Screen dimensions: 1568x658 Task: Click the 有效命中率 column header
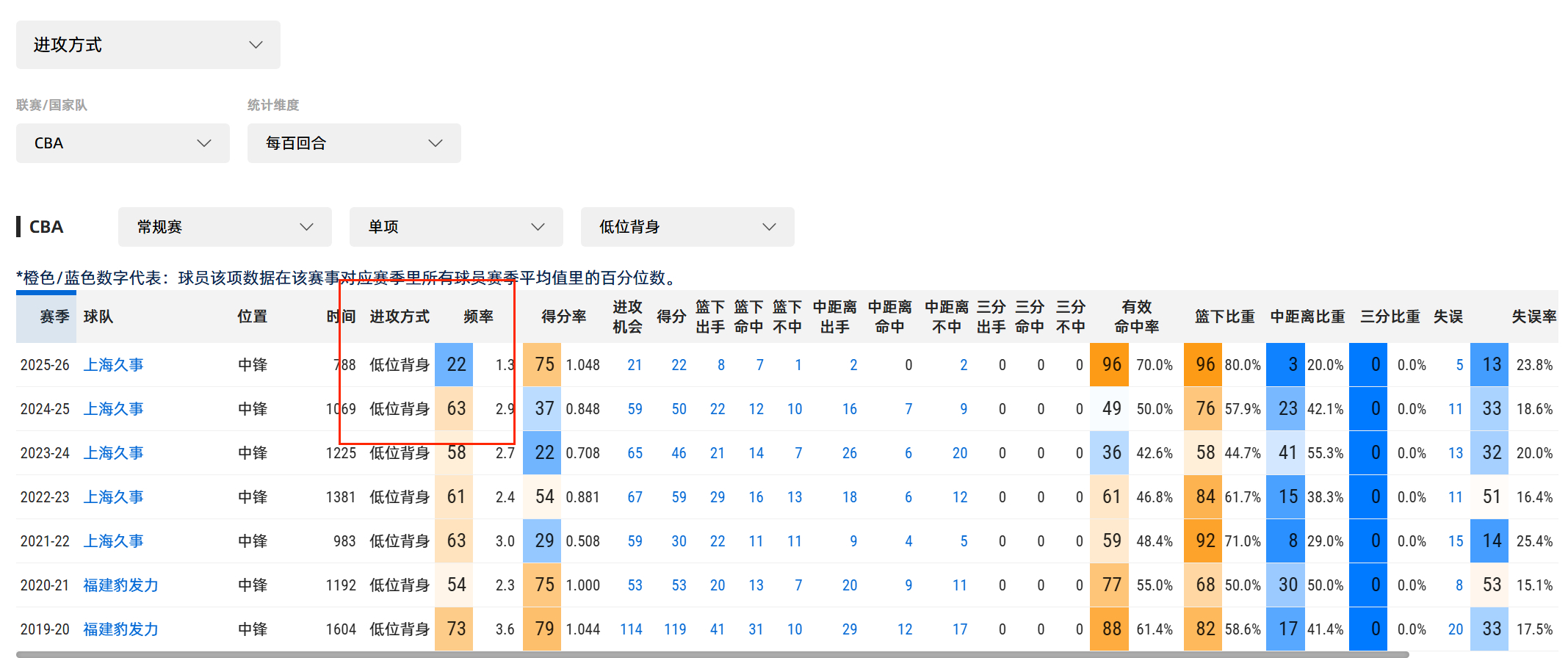tap(1136, 317)
